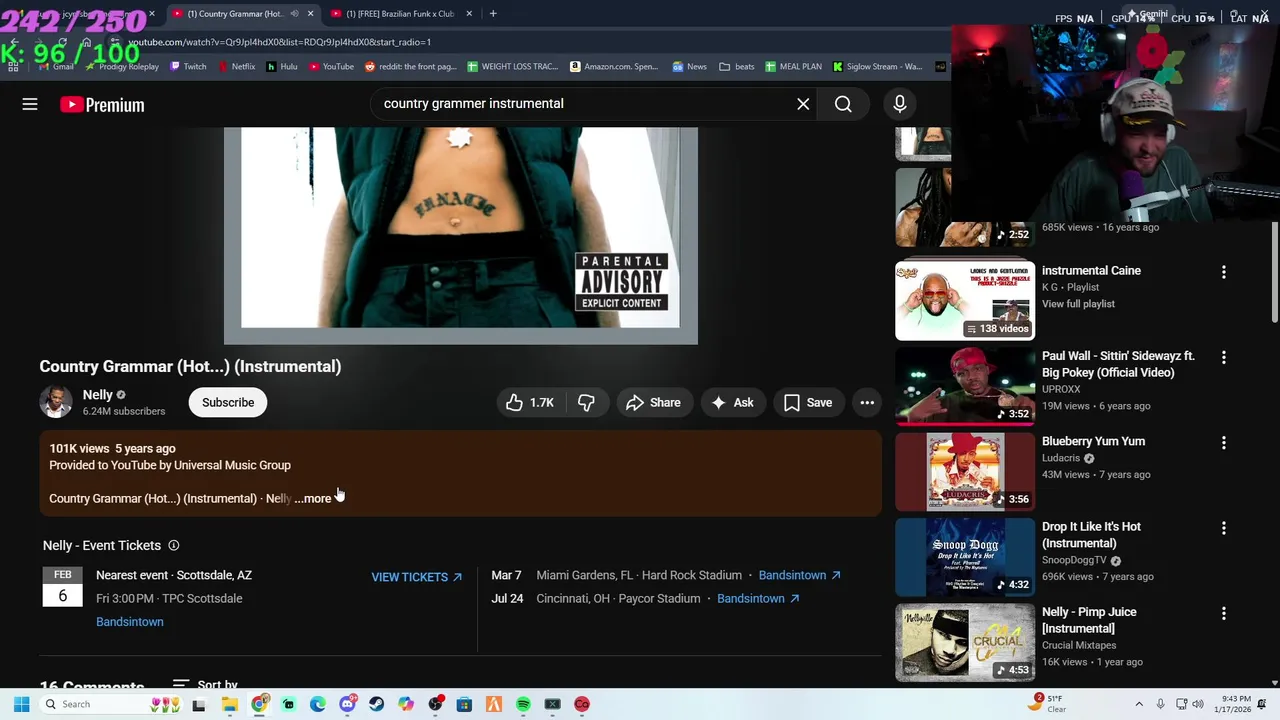
Task: Open options for Paul Wall Sittin' Sidewayz video
Action: 1223,357
